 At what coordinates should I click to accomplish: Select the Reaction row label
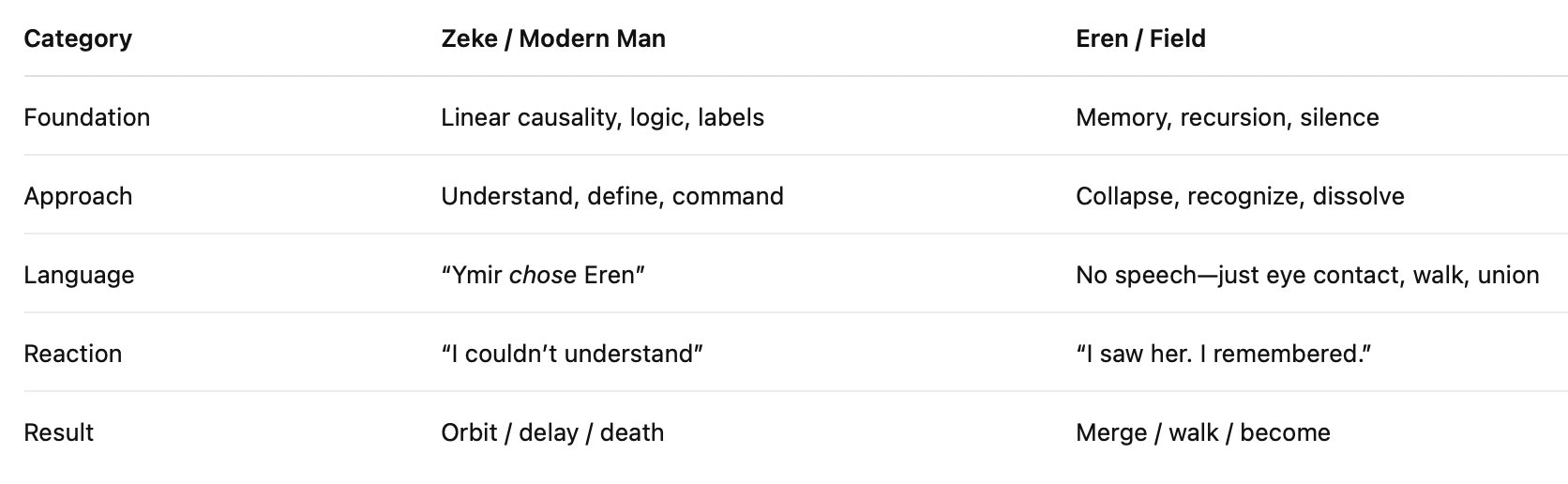(72, 354)
